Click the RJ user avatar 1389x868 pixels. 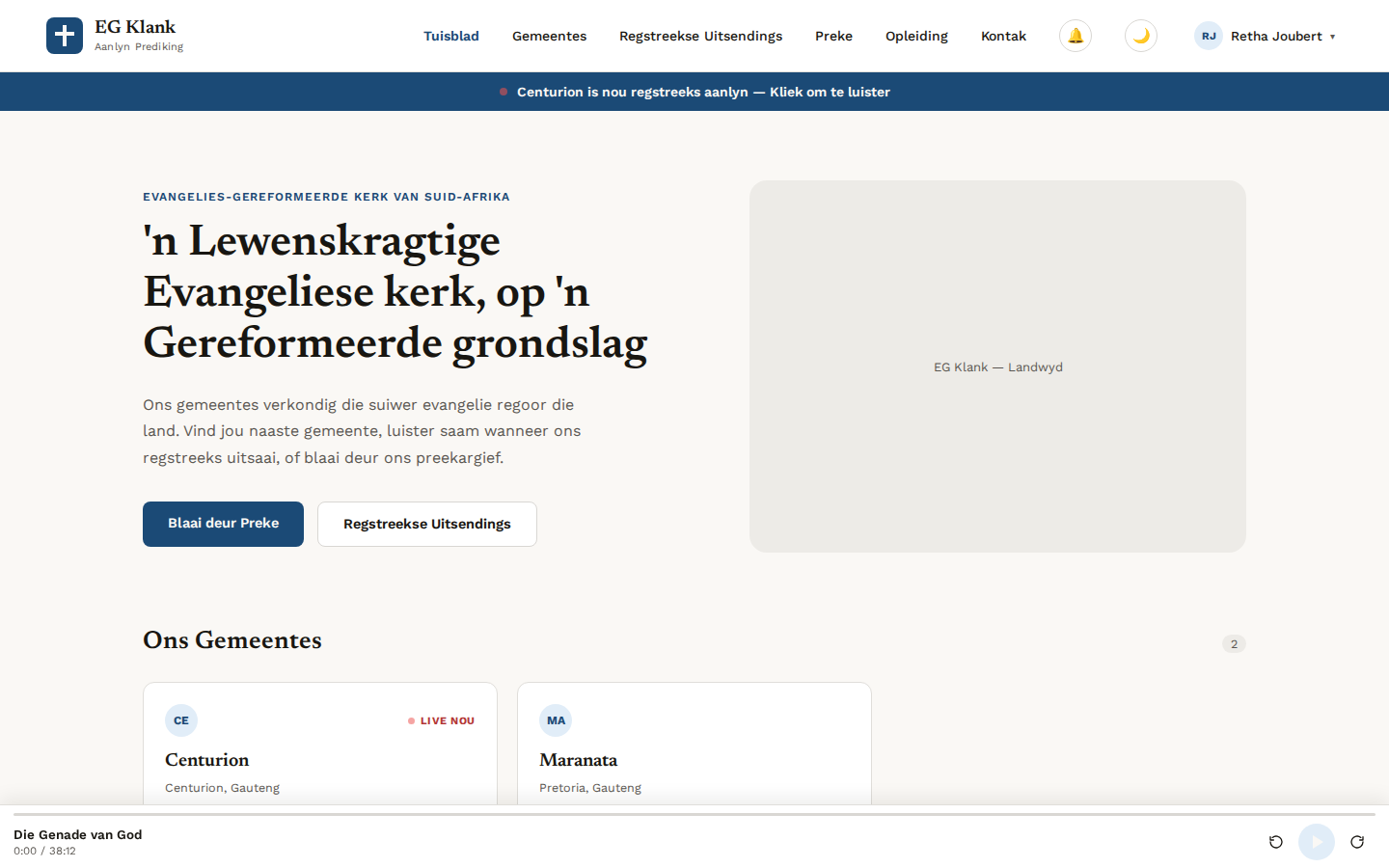[x=1209, y=36]
